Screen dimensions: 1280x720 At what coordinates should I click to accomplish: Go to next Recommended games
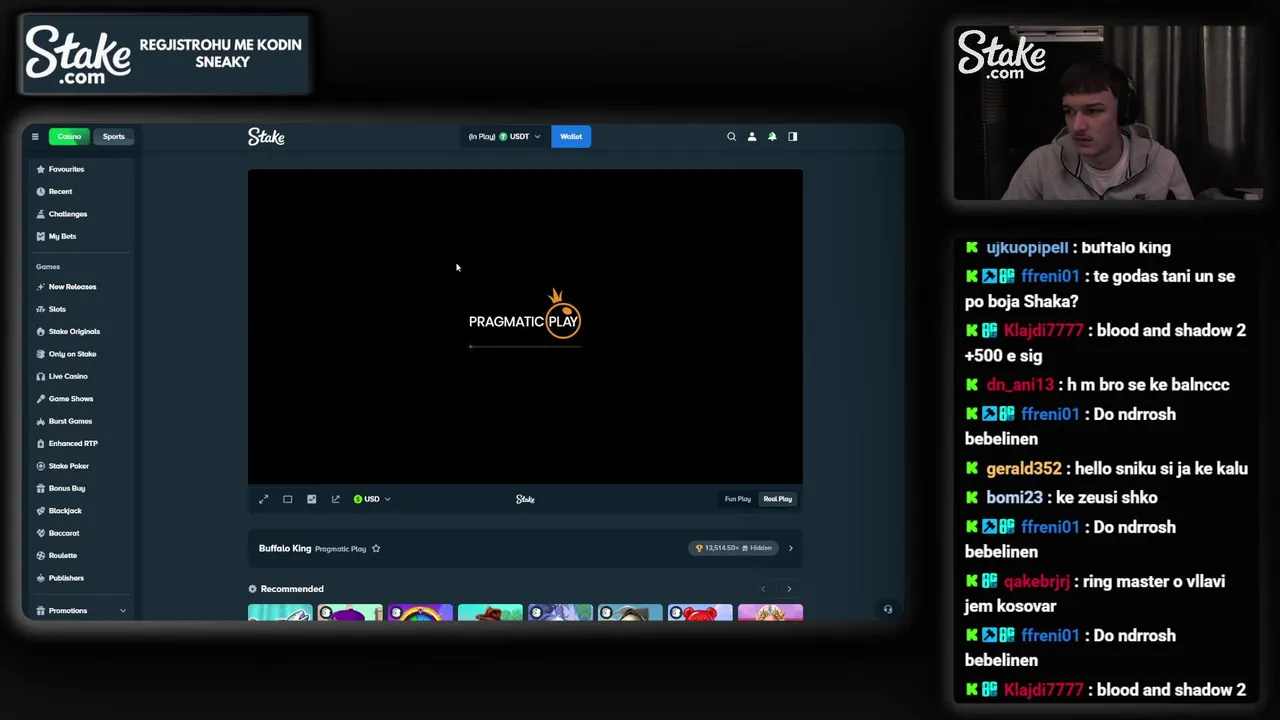tap(789, 589)
